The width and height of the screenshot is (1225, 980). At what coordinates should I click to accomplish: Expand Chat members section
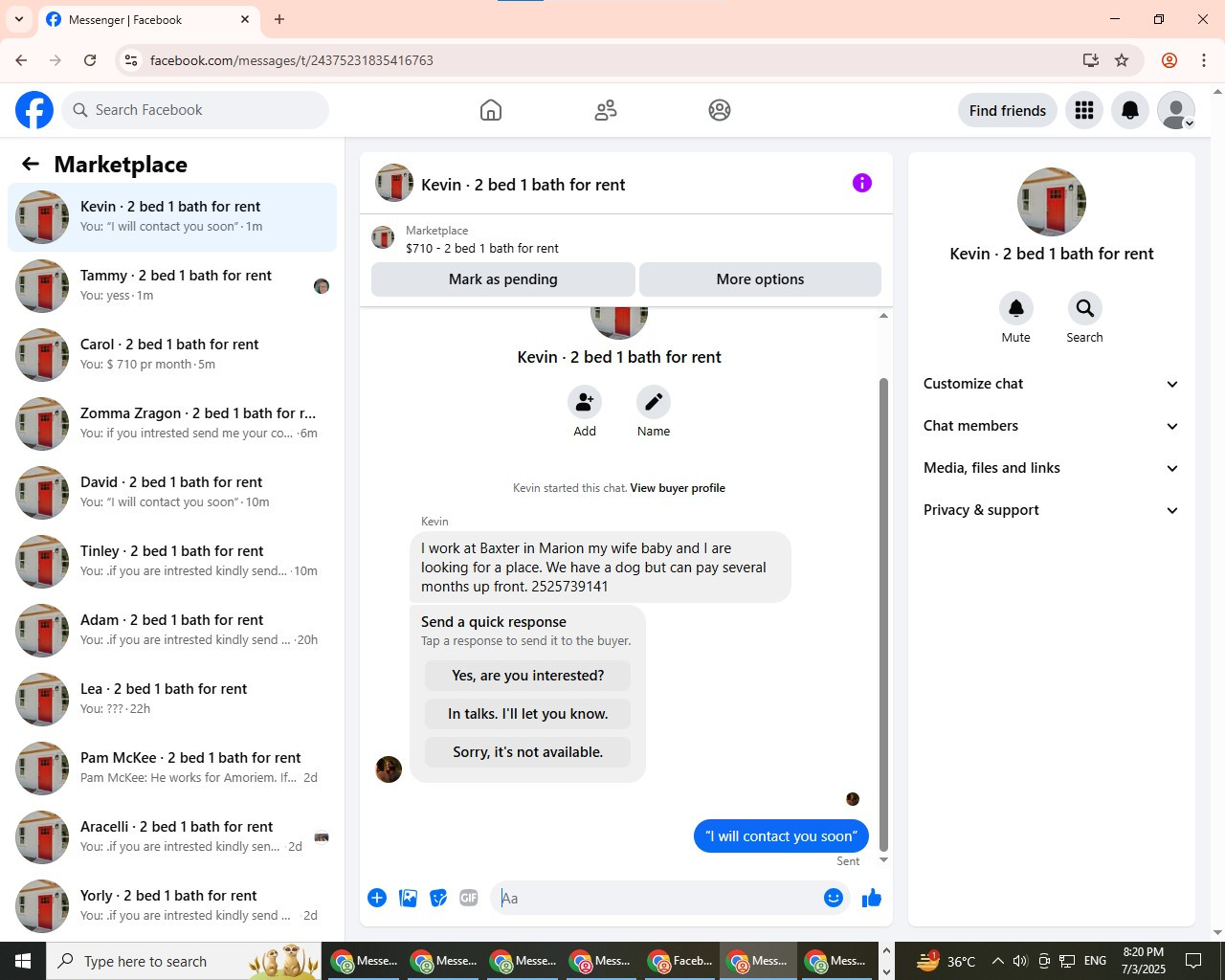click(1052, 426)
